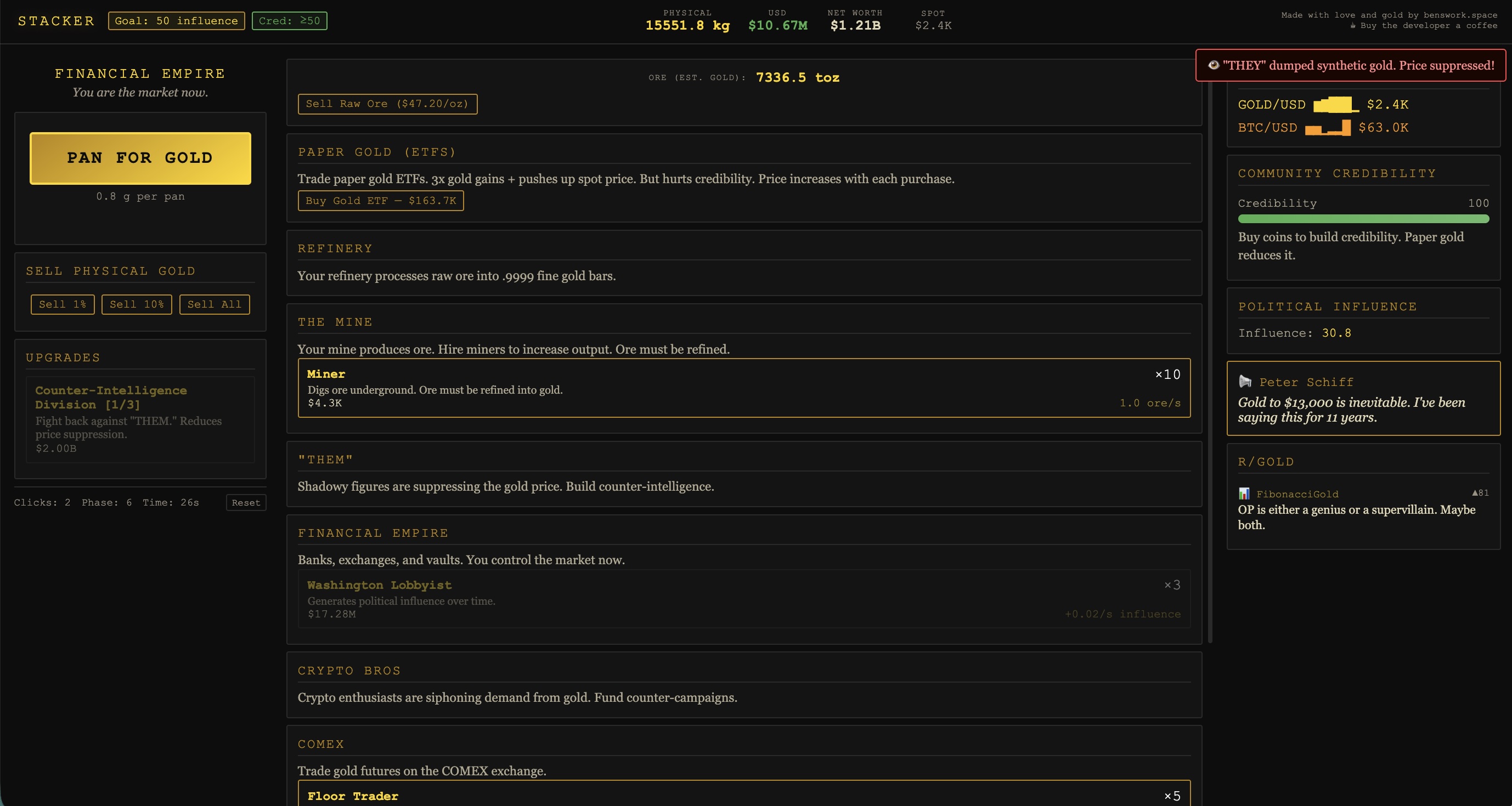Click the bar chart avatar next to FibonacciGold
1512x806 pixels.
1244,493
